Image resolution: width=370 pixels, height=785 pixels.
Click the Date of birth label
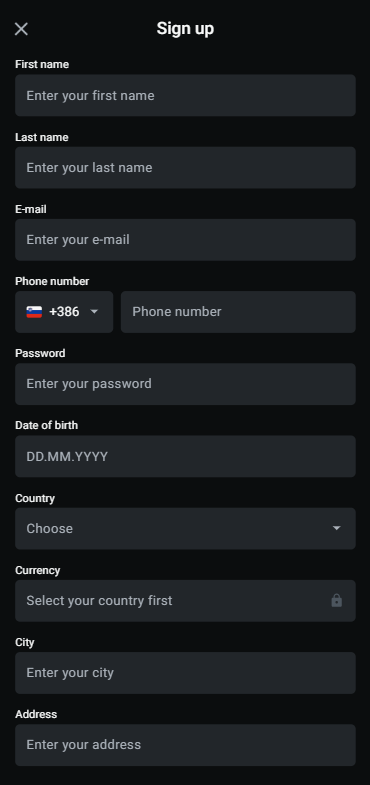[x=47, y=425]
